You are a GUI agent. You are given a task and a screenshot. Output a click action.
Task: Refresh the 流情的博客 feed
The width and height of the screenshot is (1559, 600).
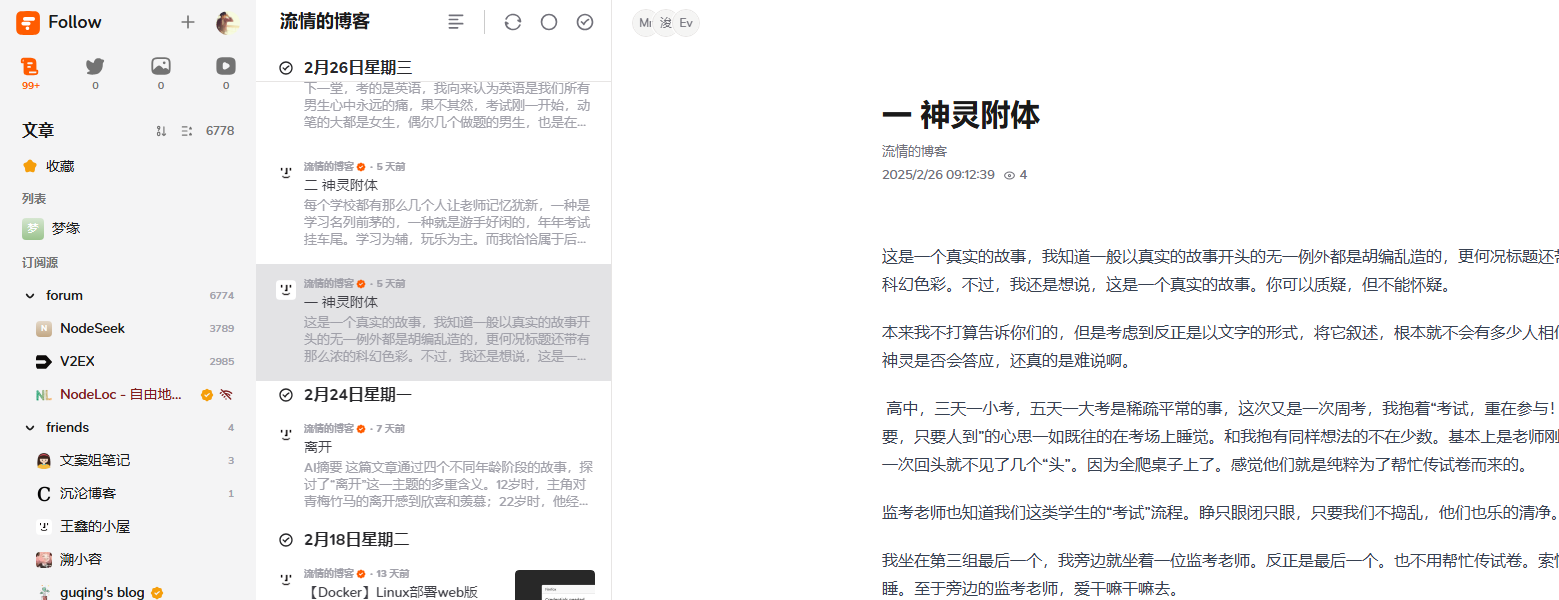(513, 22)
